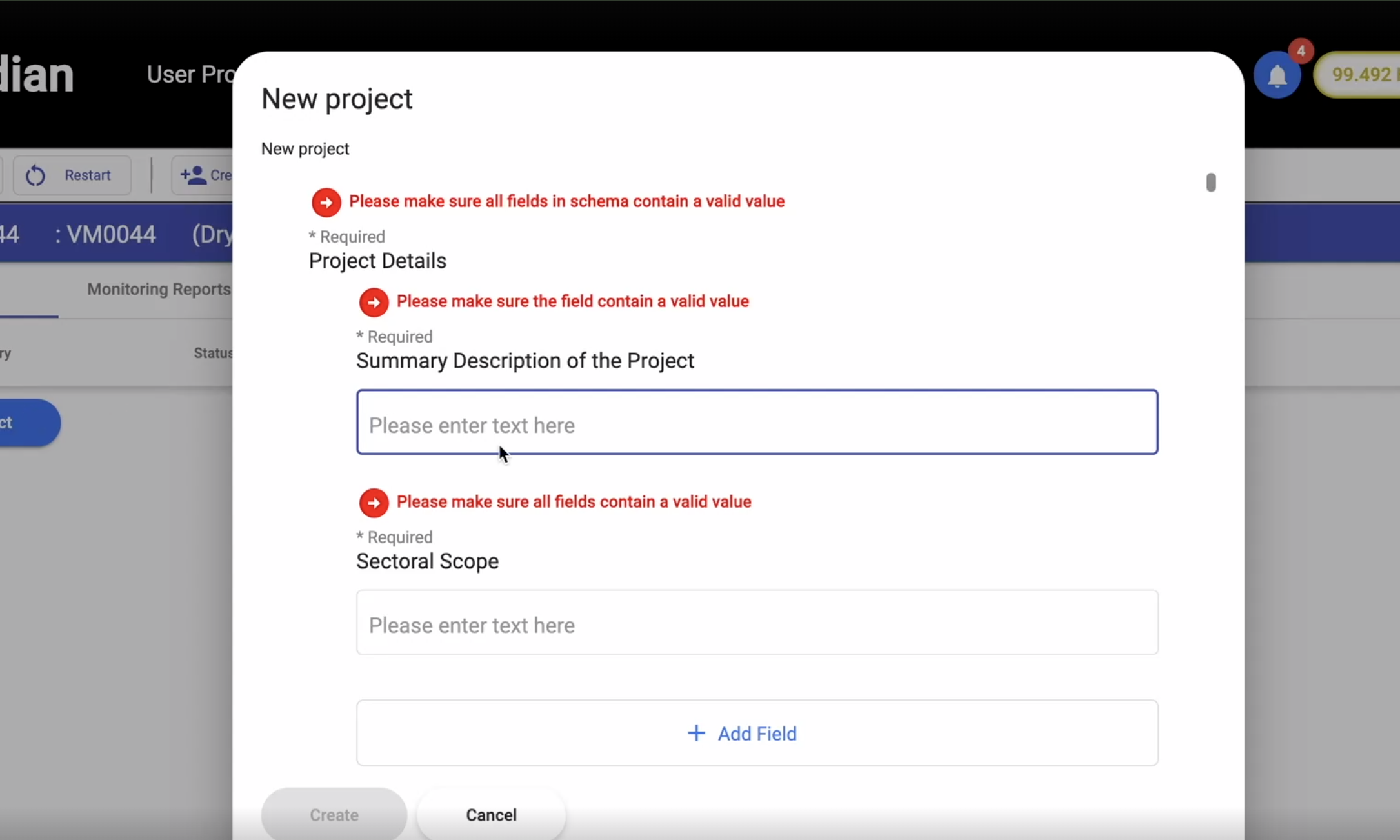This screenshot has height=840, width=1400.
Task: Click red arrow icon above Sectoral Scope
Action: [x=374, y=503]
